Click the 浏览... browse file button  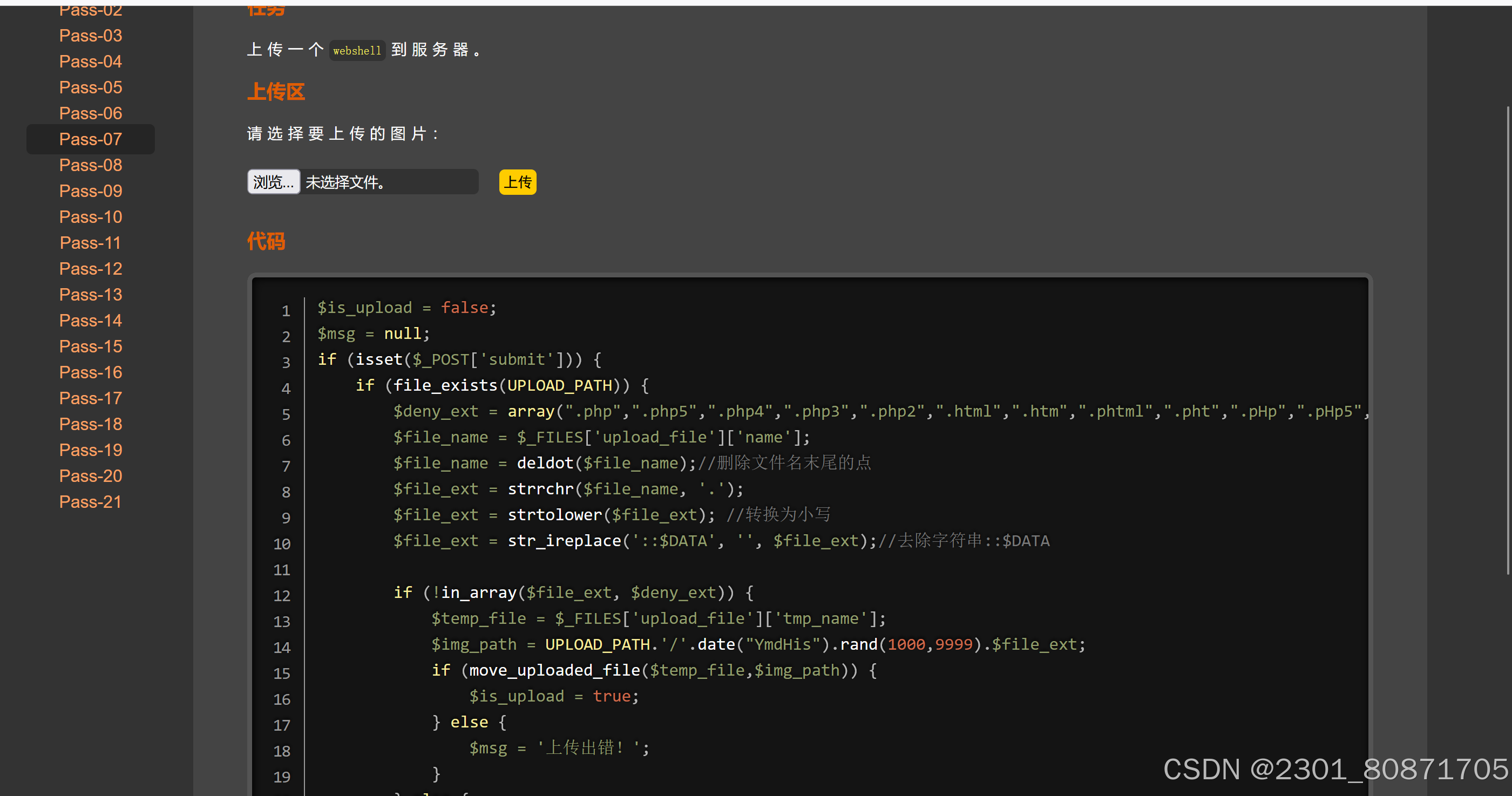tap(274, 182)
